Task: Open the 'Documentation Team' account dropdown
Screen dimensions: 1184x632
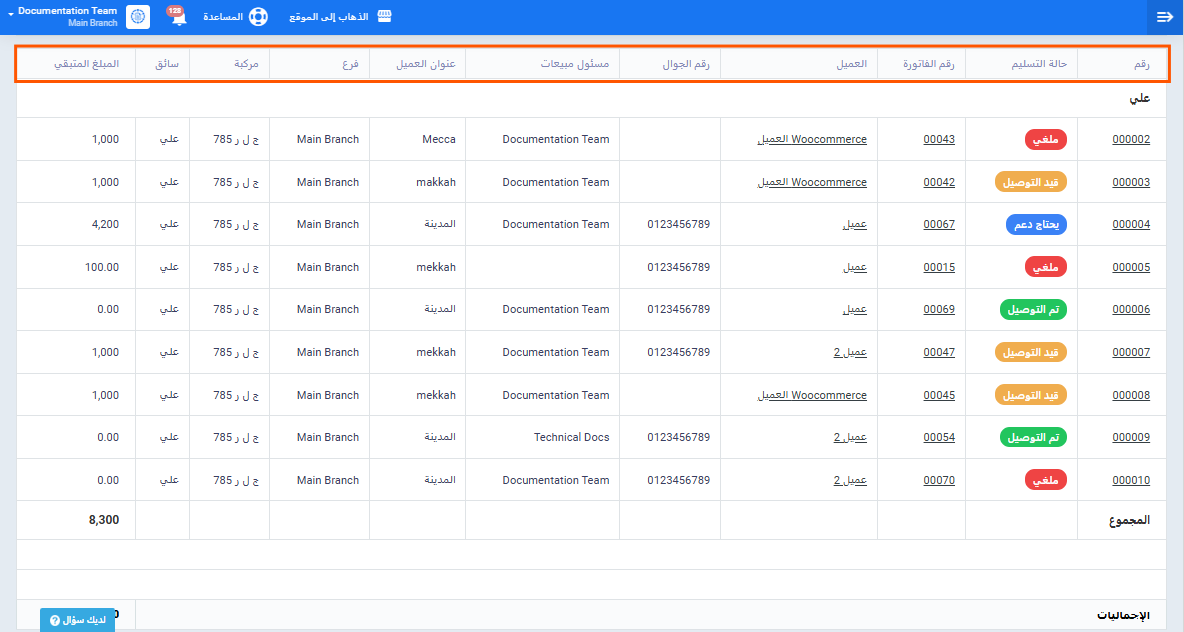Action: 63,17
